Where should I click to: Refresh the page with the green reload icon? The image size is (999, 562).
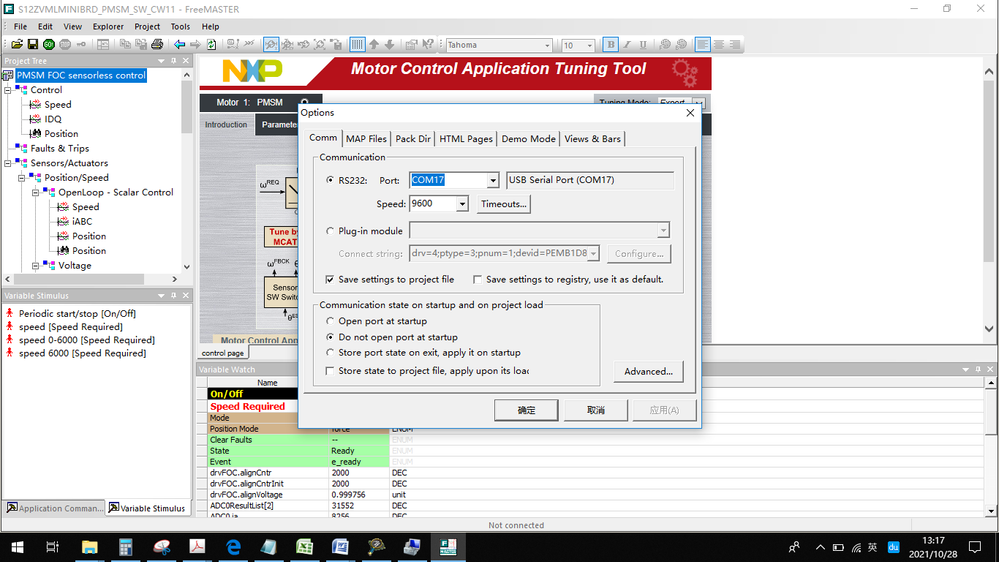[212, 45]
